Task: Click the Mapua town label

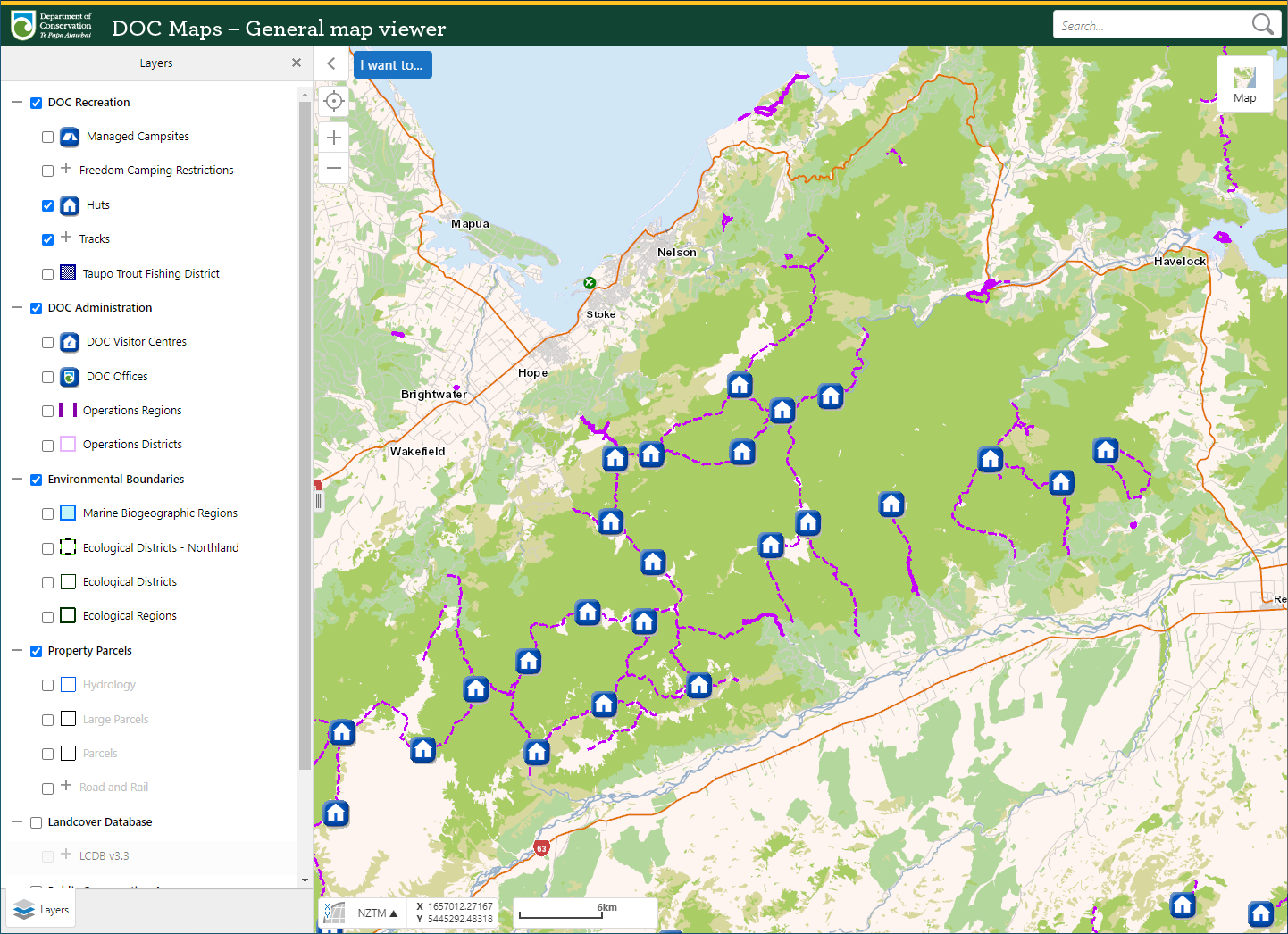Action: (x=470, y=224)
